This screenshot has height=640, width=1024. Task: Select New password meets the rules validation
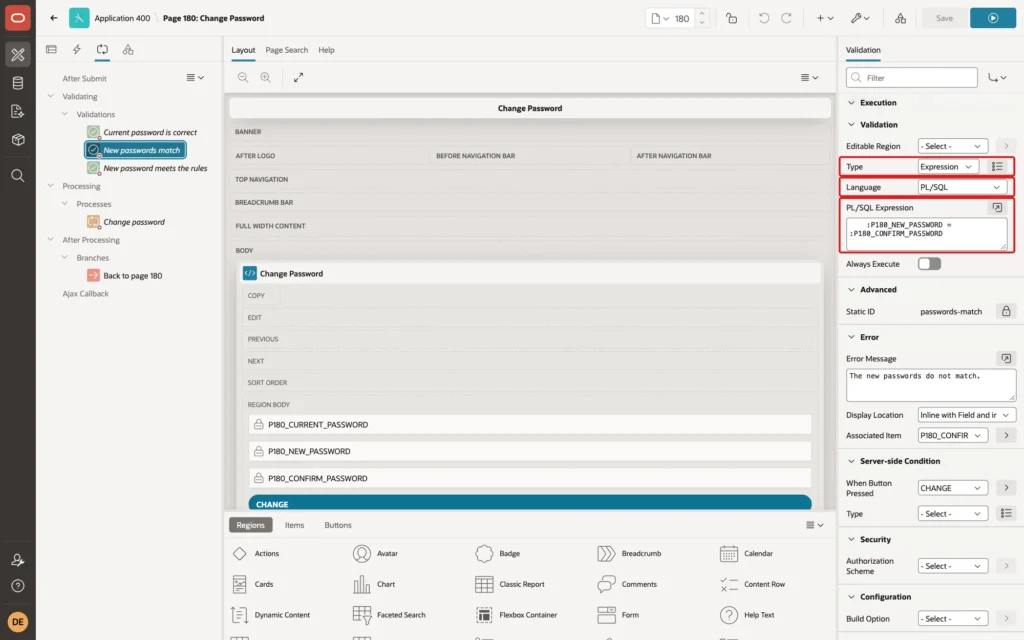point(155,168)
